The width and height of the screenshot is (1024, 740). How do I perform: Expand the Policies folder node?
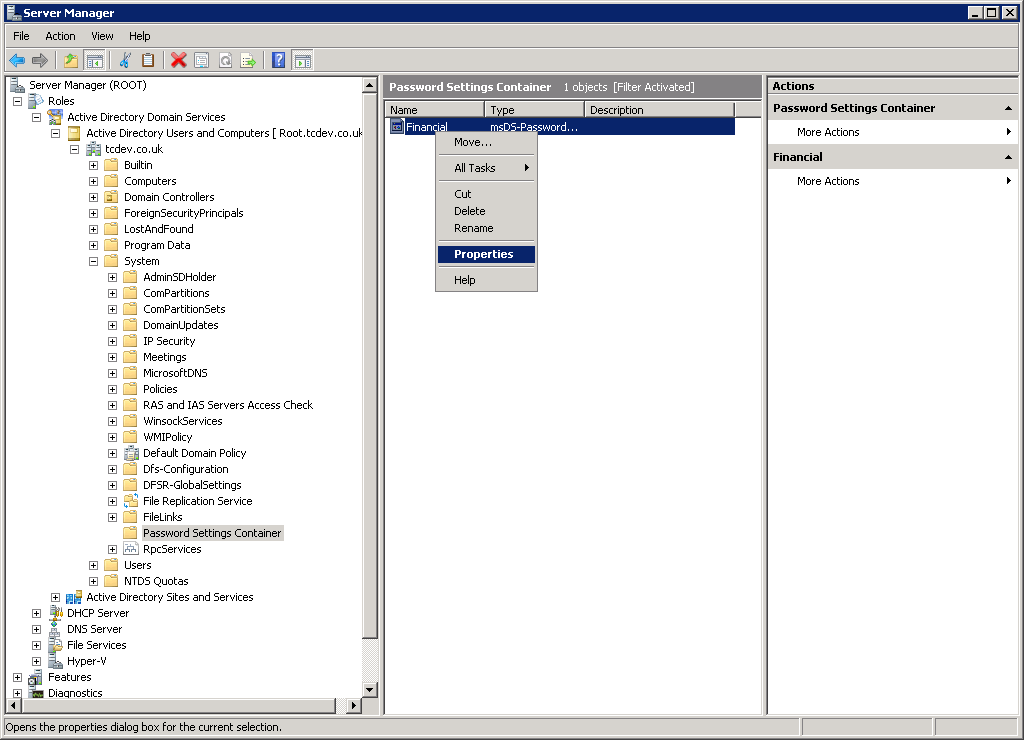(x=112, y=389)
